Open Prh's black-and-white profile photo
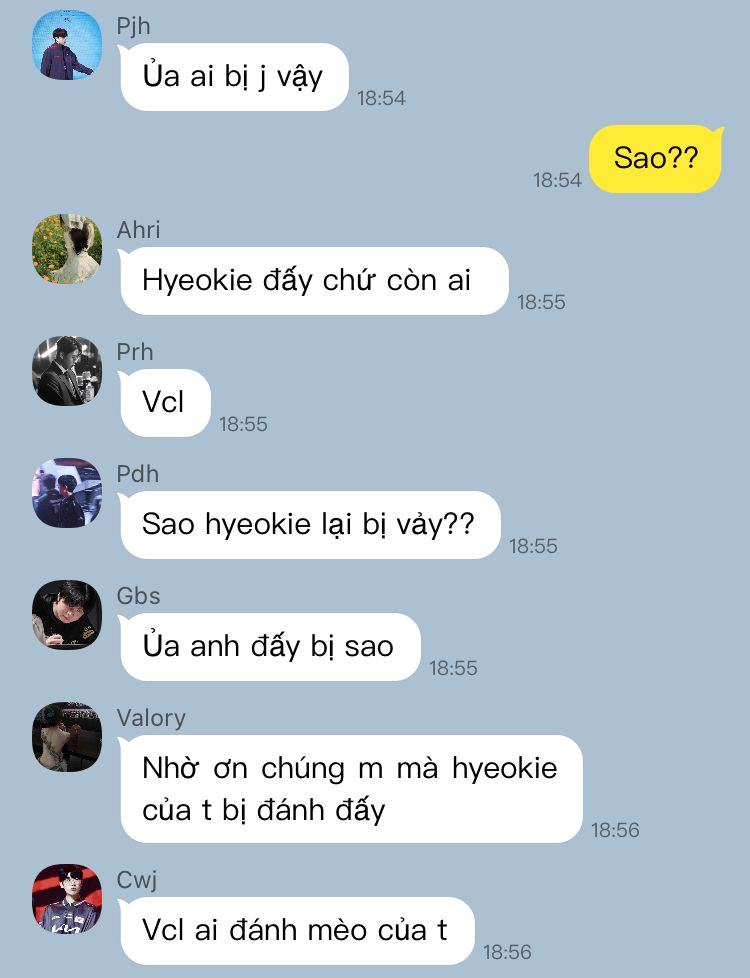This screenshot has height=978, width=750. click(67, 371)
